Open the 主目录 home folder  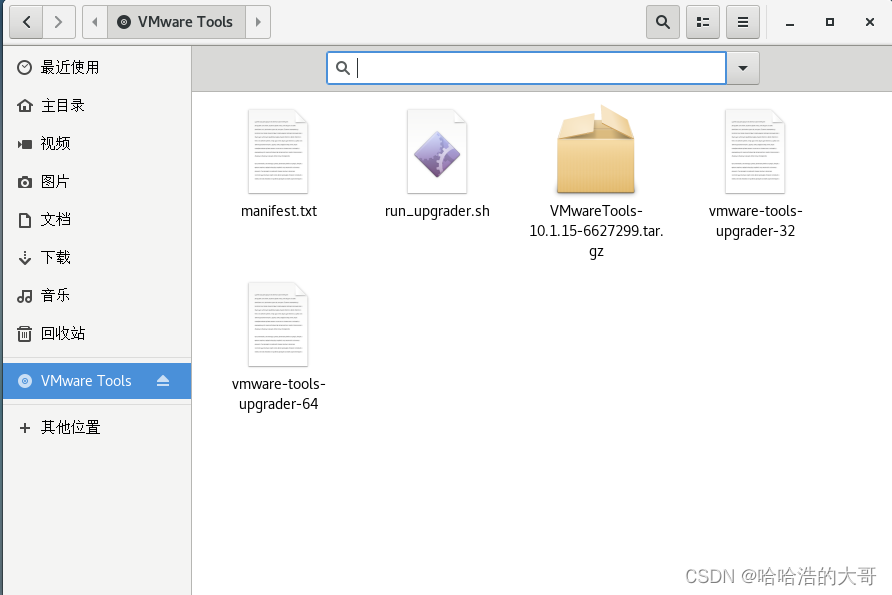tap(97, 106)
